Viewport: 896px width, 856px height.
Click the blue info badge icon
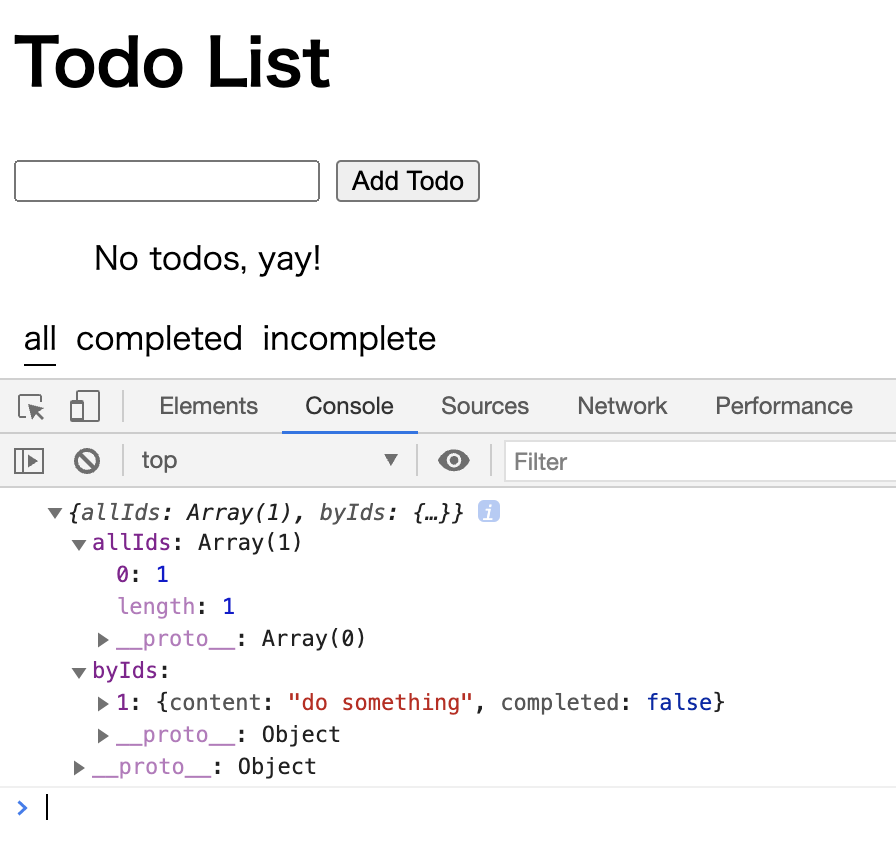pyautogui.click(x=489, y=512)
